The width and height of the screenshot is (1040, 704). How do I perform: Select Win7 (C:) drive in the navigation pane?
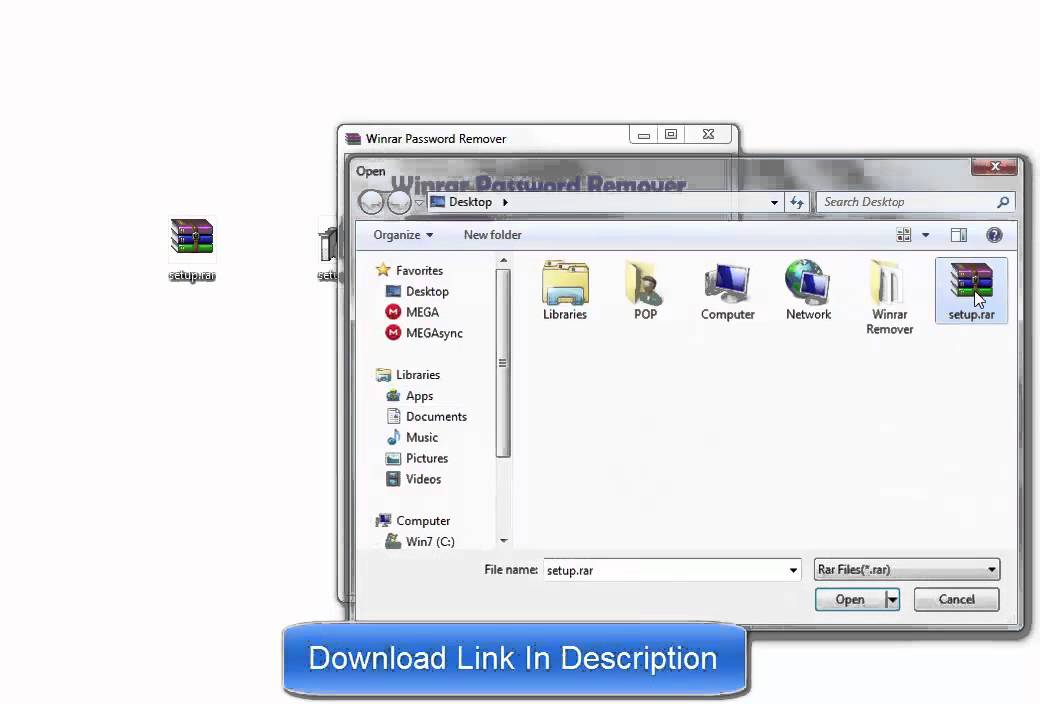pyautogui.click(x=421, y=541)
